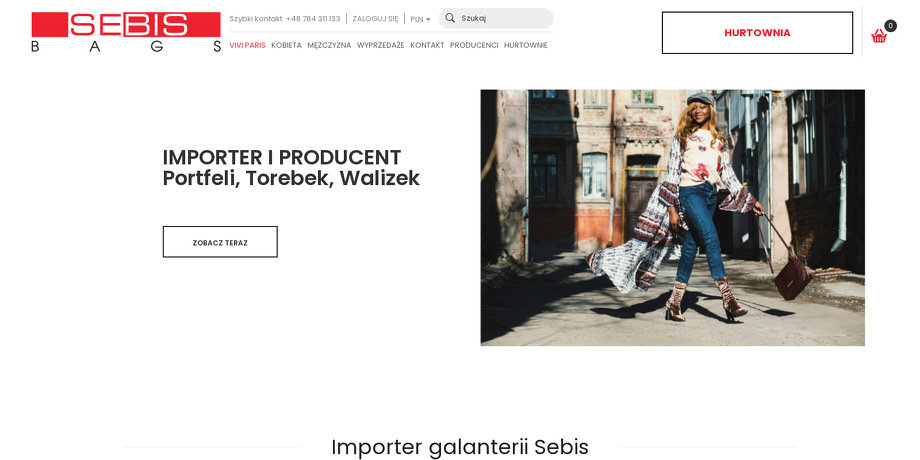Click the magnifying glass search icon
Screen dimensions: 920x460
tap(450, 18)
